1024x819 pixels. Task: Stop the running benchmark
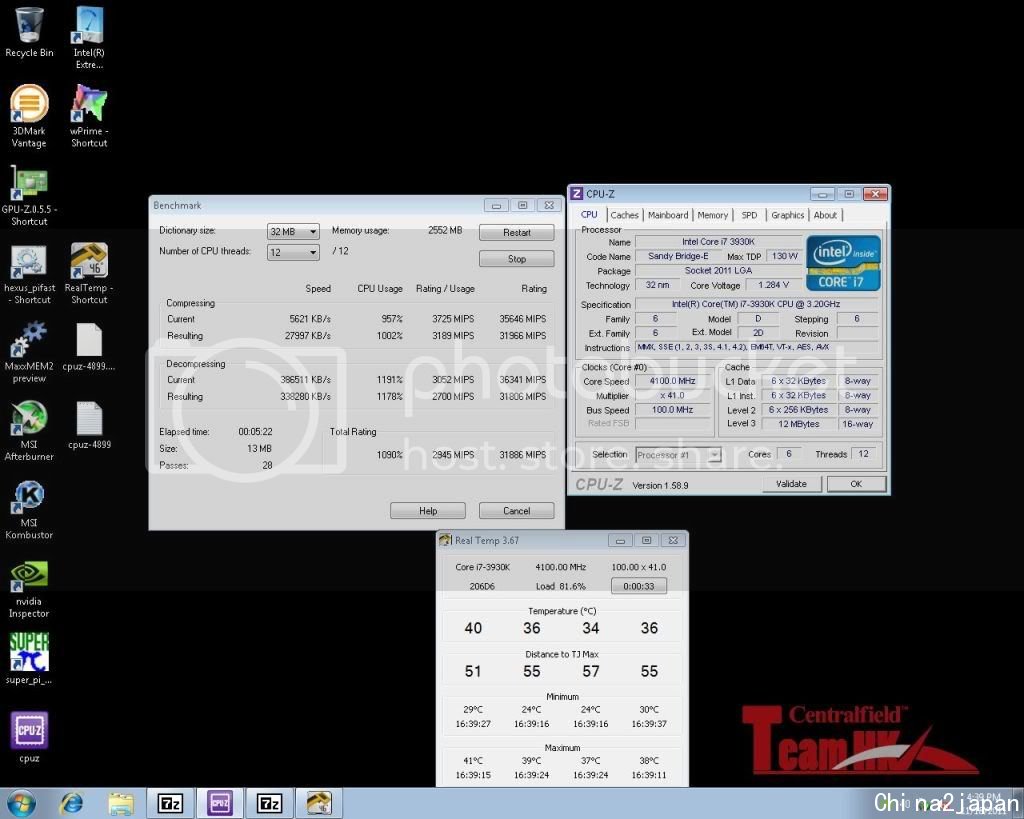click(x=517, y=259)
